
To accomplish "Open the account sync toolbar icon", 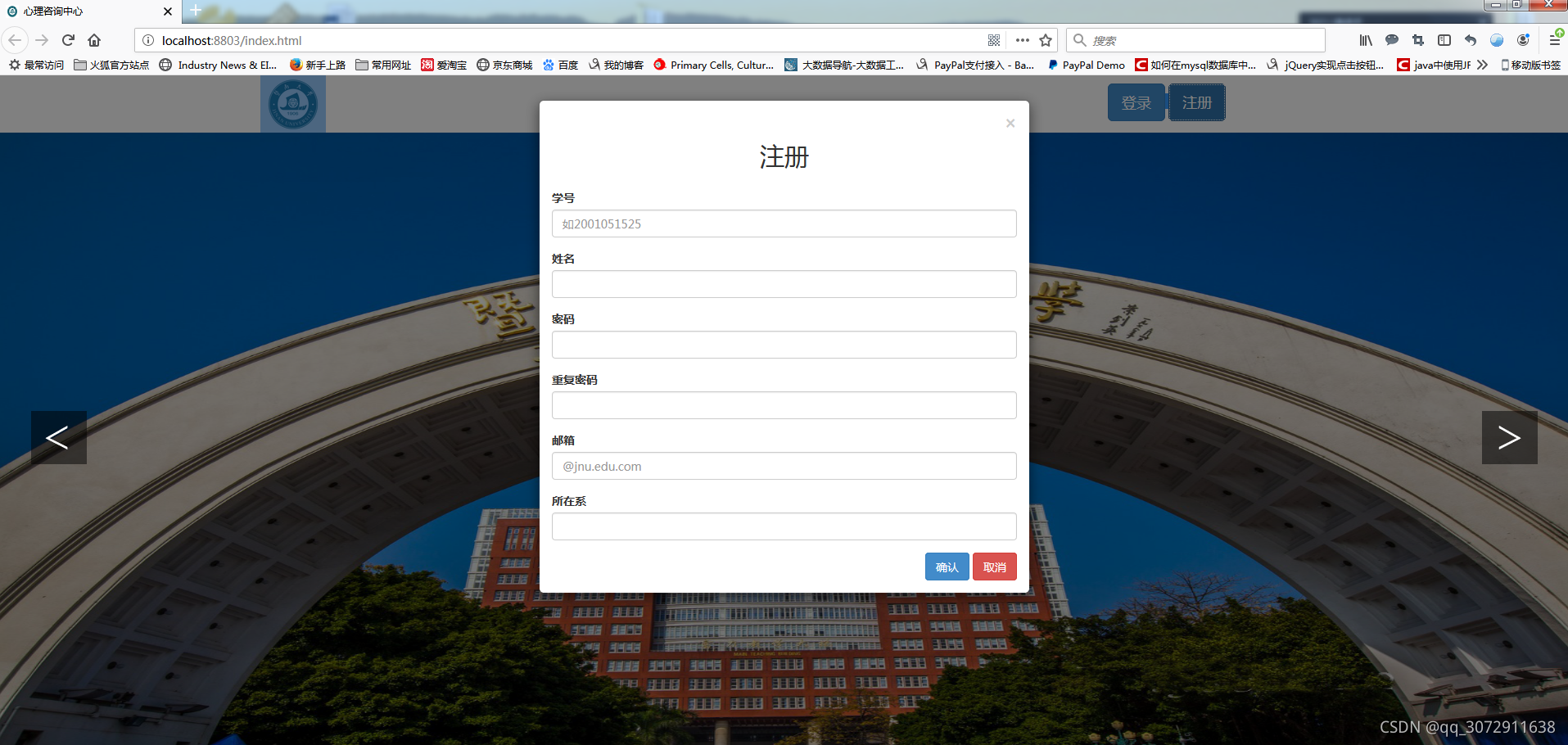I will [x=1523, y=40].
